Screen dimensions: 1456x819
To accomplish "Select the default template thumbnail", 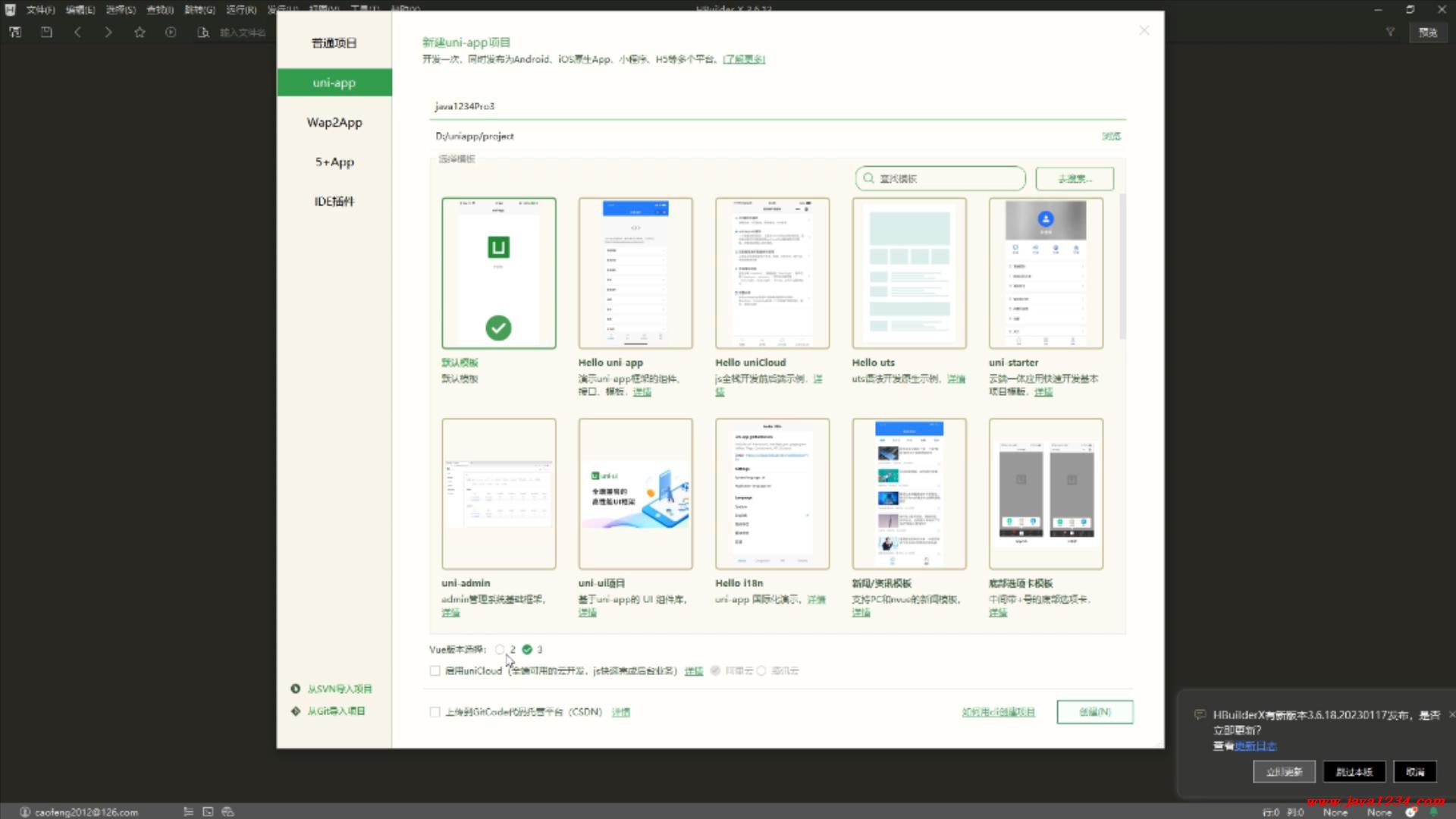I will (499, 273).
